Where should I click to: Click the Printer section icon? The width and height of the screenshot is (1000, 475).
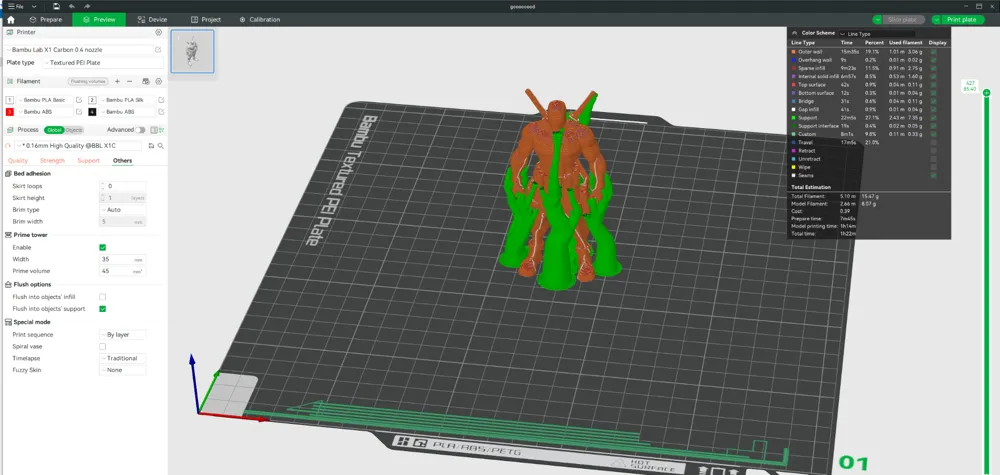(x=10, y=32)
